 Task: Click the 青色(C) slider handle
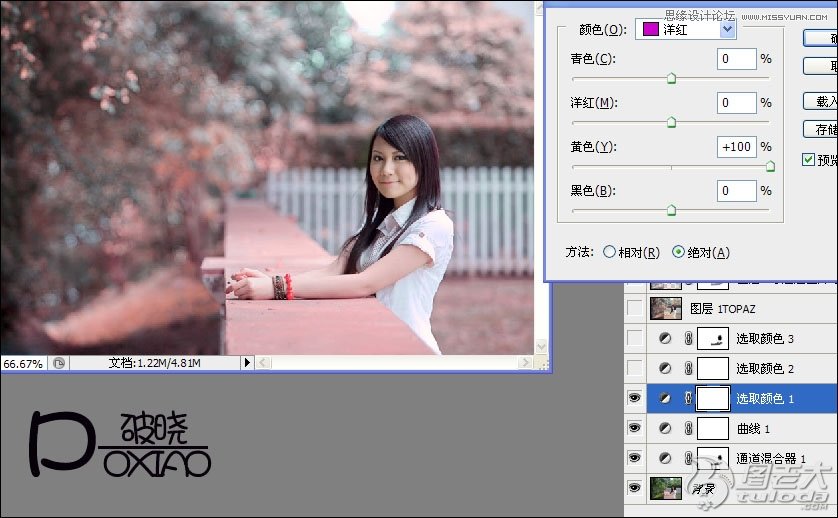(671, 79)
